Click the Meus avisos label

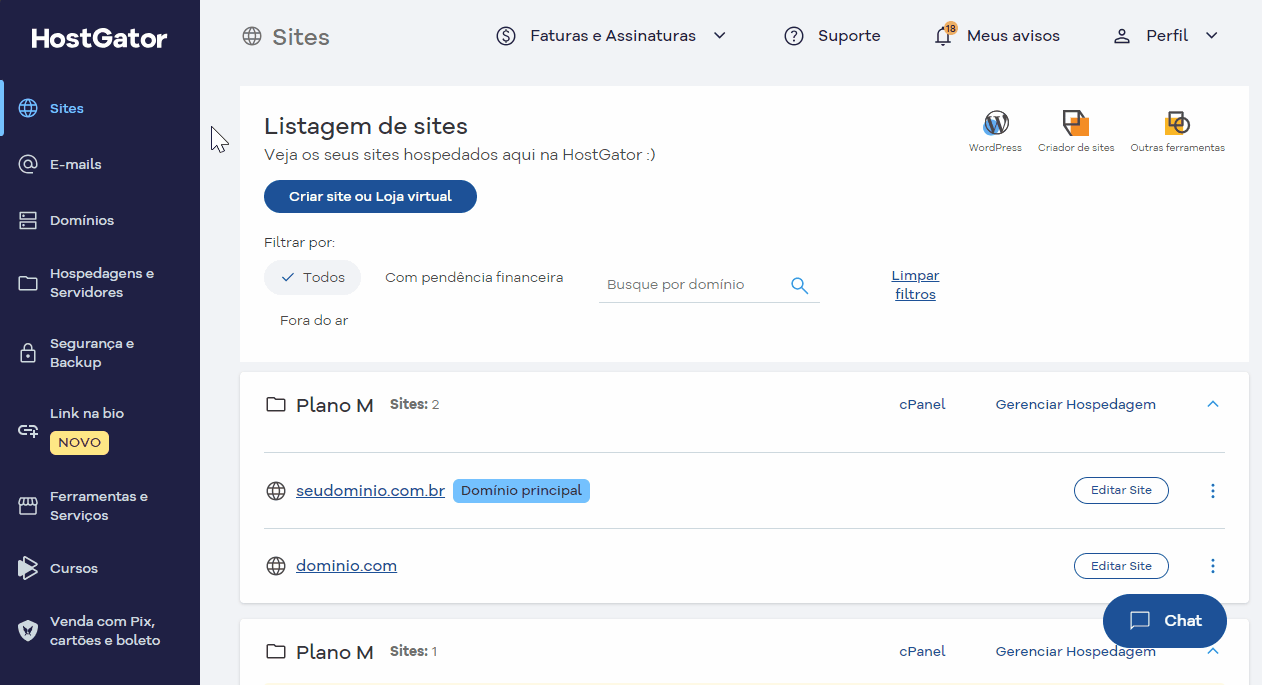pos(1013,36)
